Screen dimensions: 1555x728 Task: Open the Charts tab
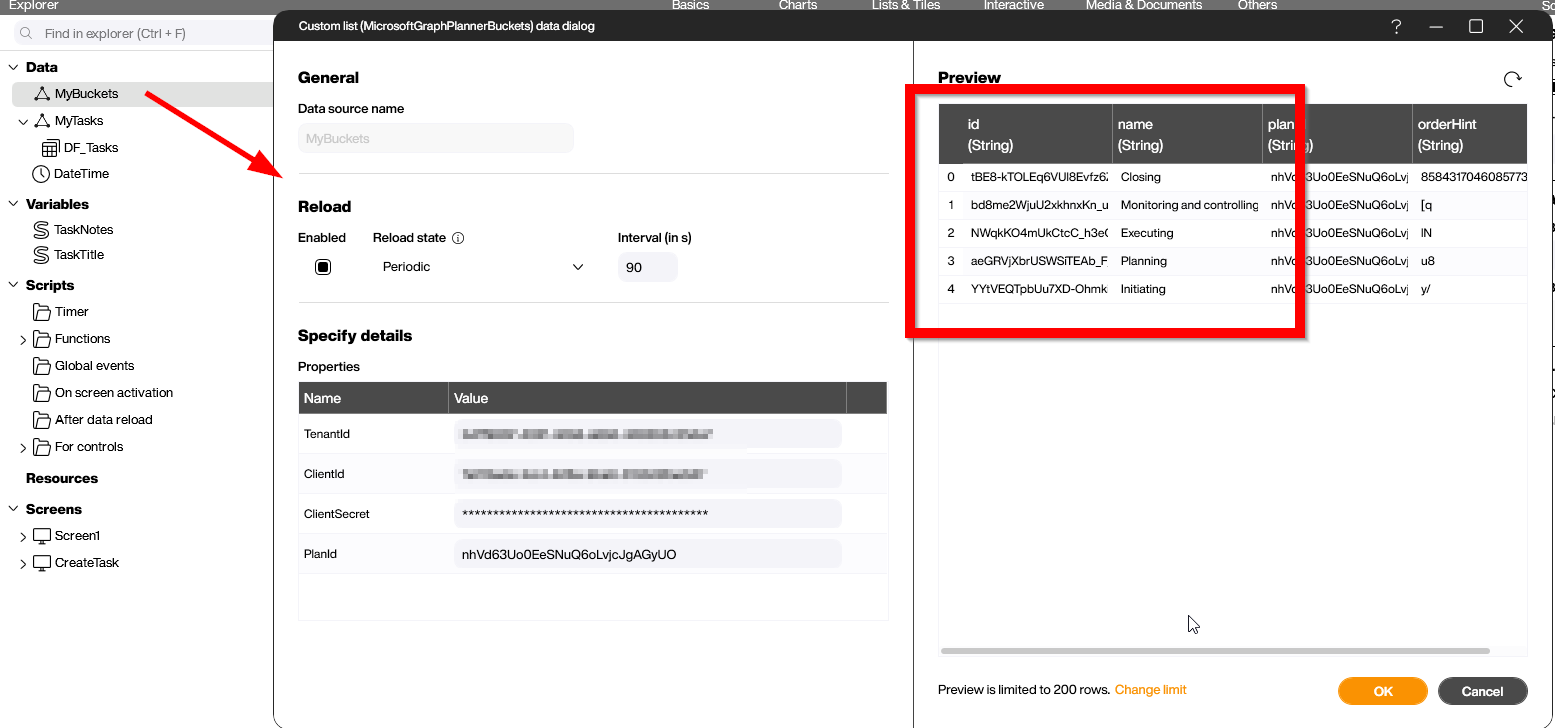(798, 5)
